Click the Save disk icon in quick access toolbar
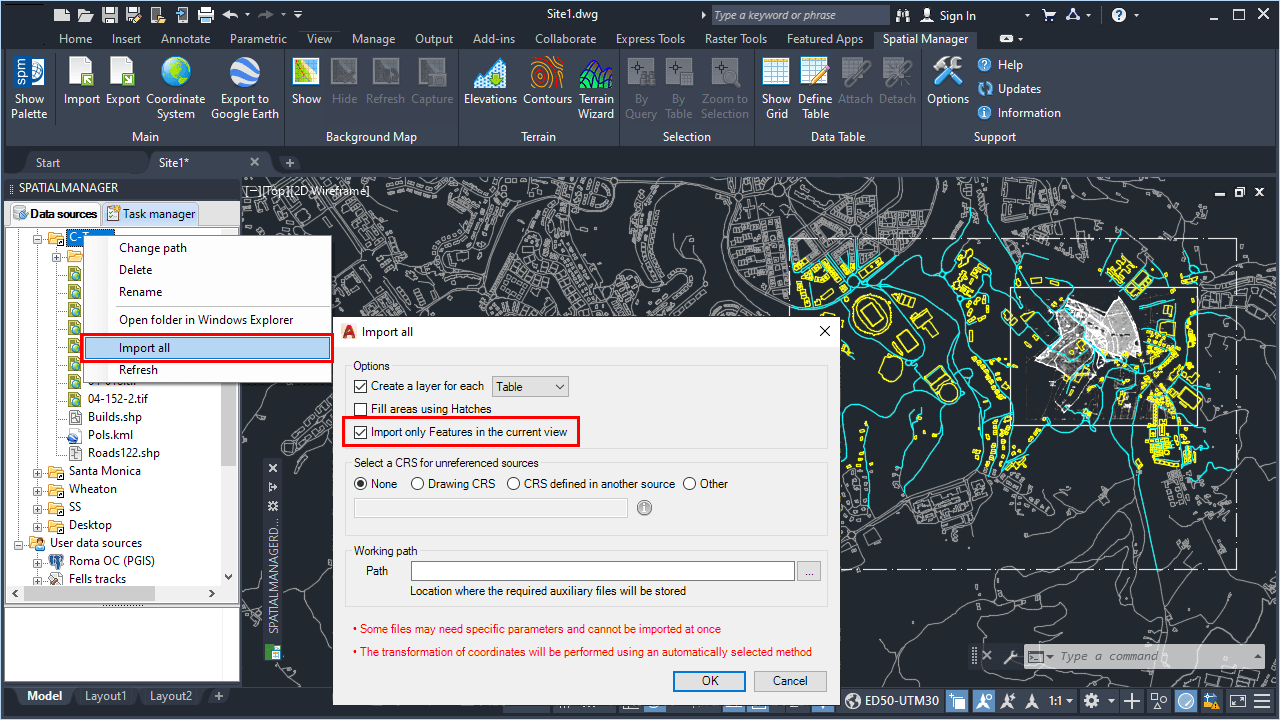 click(x=109, y=14)
